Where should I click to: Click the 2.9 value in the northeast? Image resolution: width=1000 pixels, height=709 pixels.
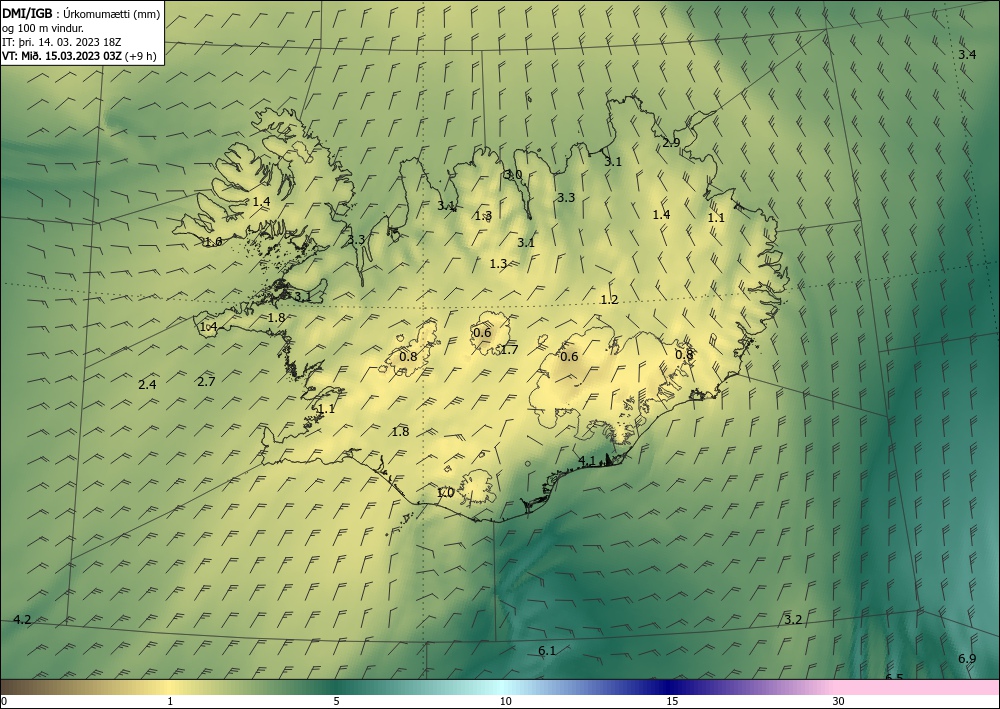click(x=671, y=143)
